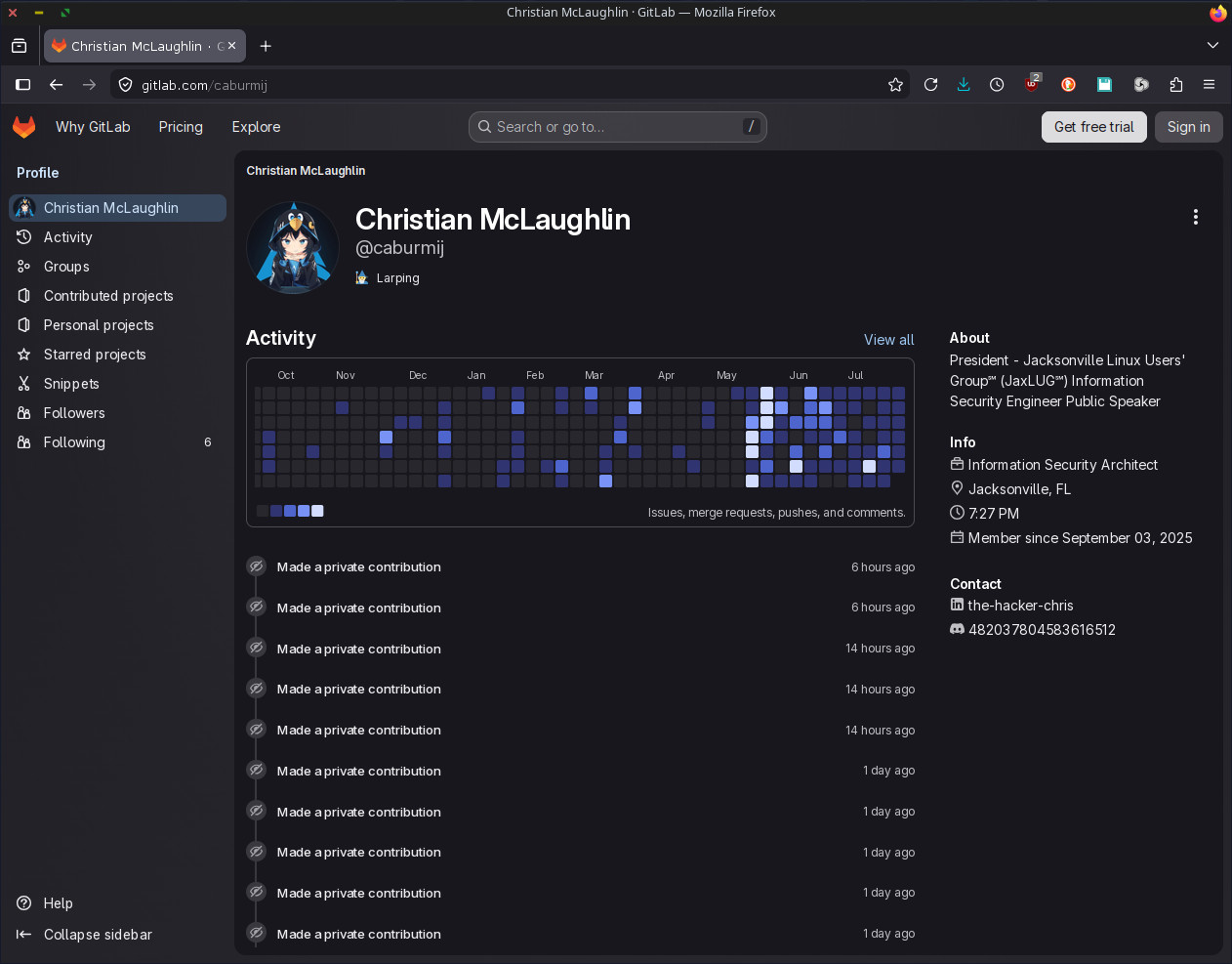Focus the Search or go to field
The width and height of the screenshot is (1232, 964).
[618, 127]
